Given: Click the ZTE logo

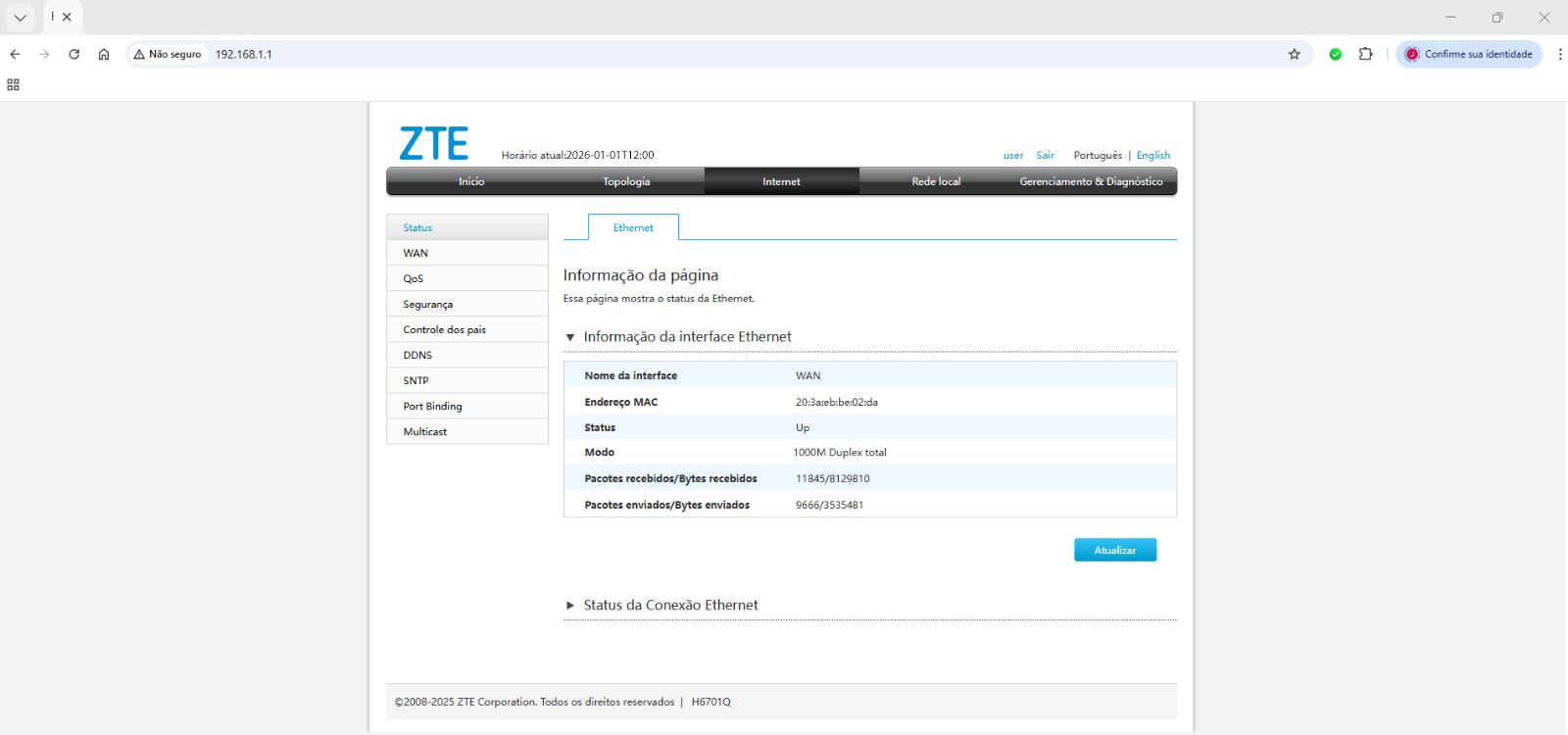Looking at the screenshot, I should click(433, 144).
